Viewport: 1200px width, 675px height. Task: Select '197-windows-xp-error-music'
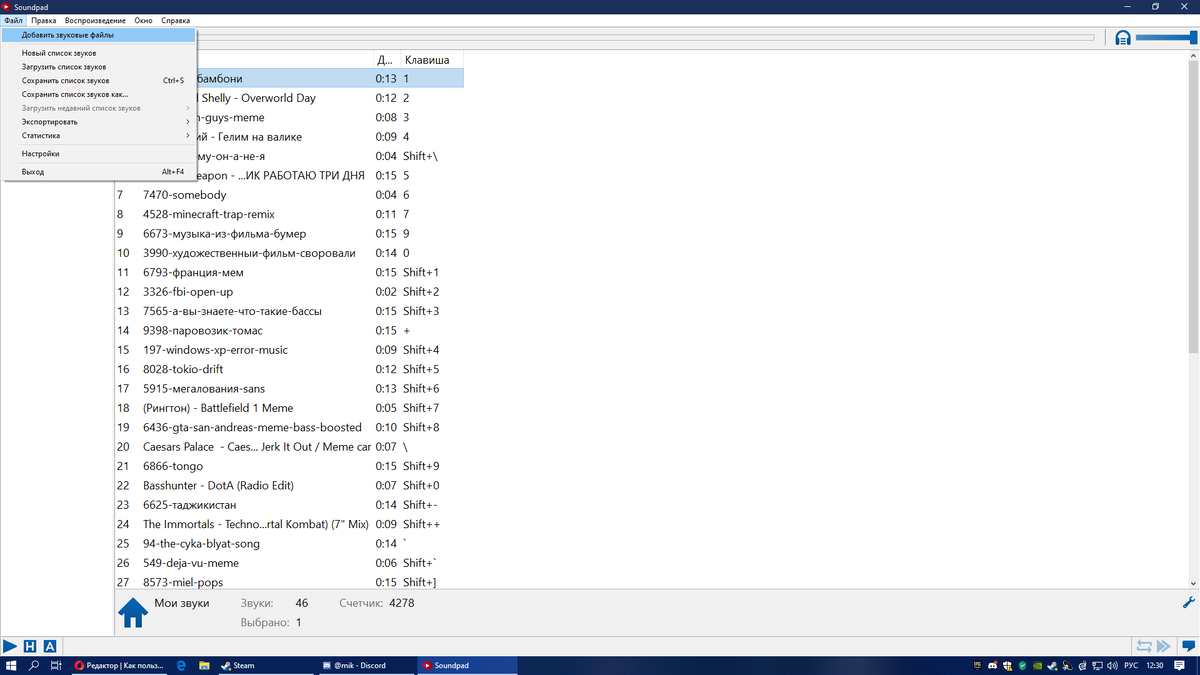pyautogui.click(x=289, y=350)
